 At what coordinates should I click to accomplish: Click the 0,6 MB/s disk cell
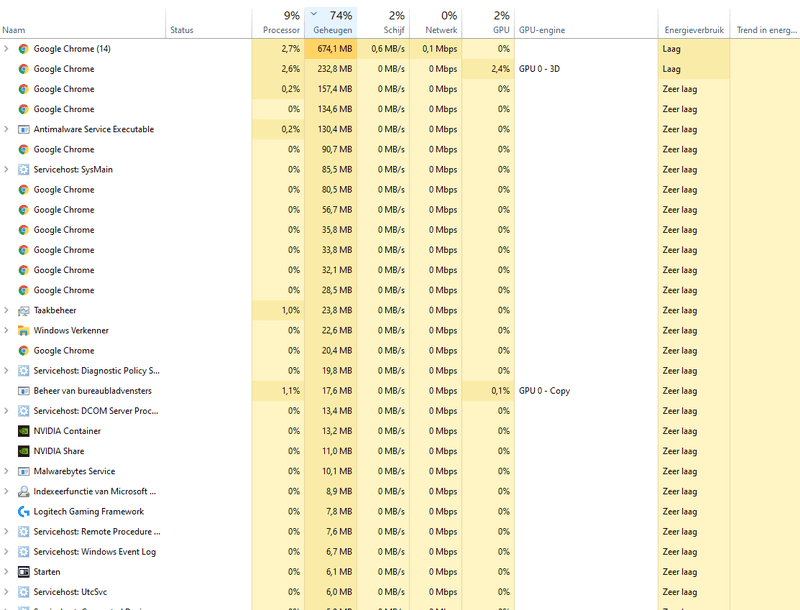[383, 49]
